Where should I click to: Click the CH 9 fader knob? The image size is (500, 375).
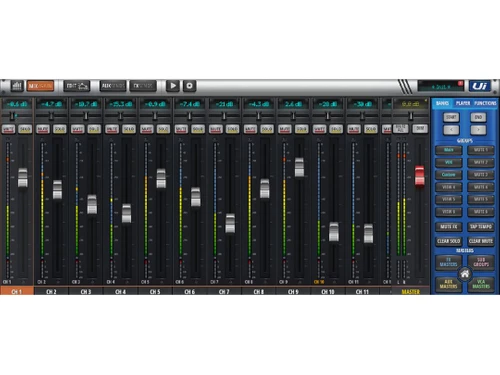[x=299, y=167]
